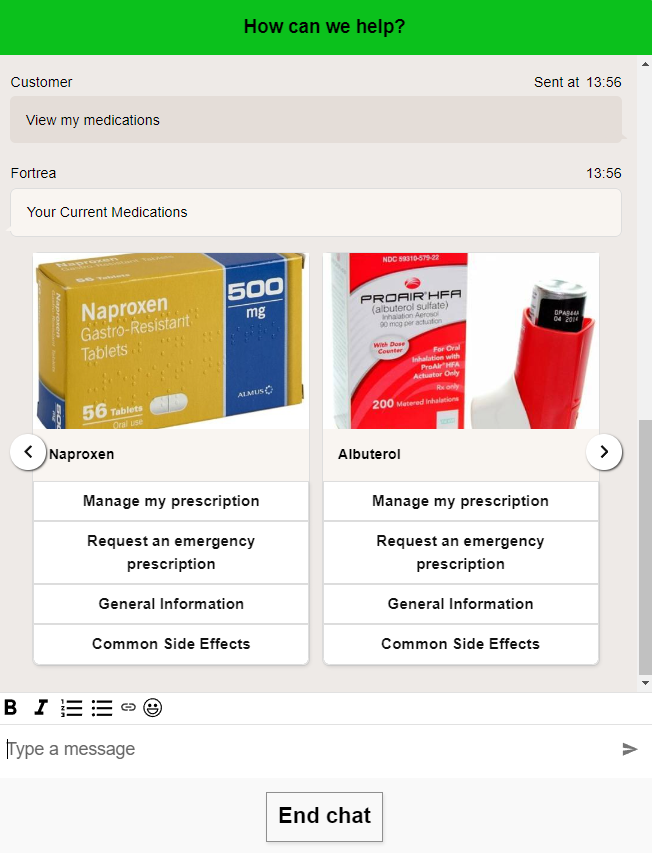Click the 'Sent at 13:56' timestamp
Screen dimensions: 652x853
coord(578,82)
